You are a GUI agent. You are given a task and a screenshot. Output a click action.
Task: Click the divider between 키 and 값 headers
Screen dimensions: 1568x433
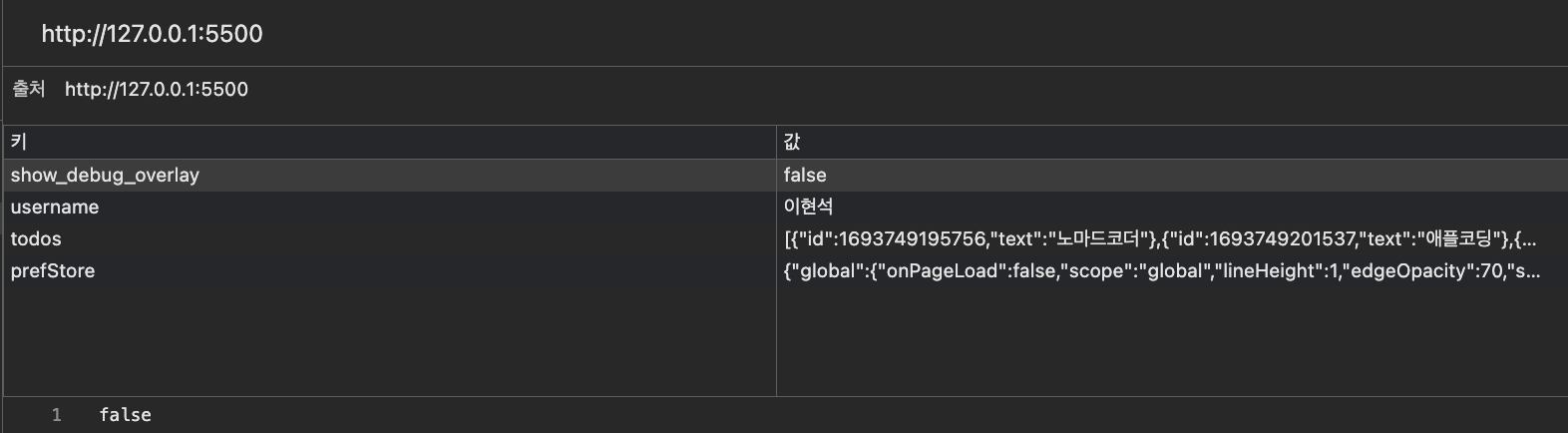pos(776,142)
